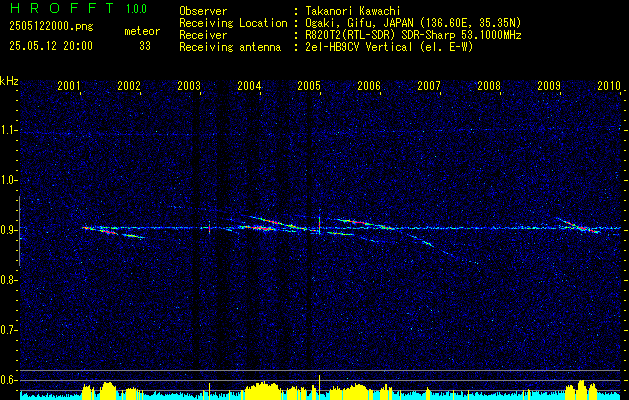Viewport: 629px width, 400px height.
Task: Click the observer name Takanori Kawachi
Action: coord(353,11)
